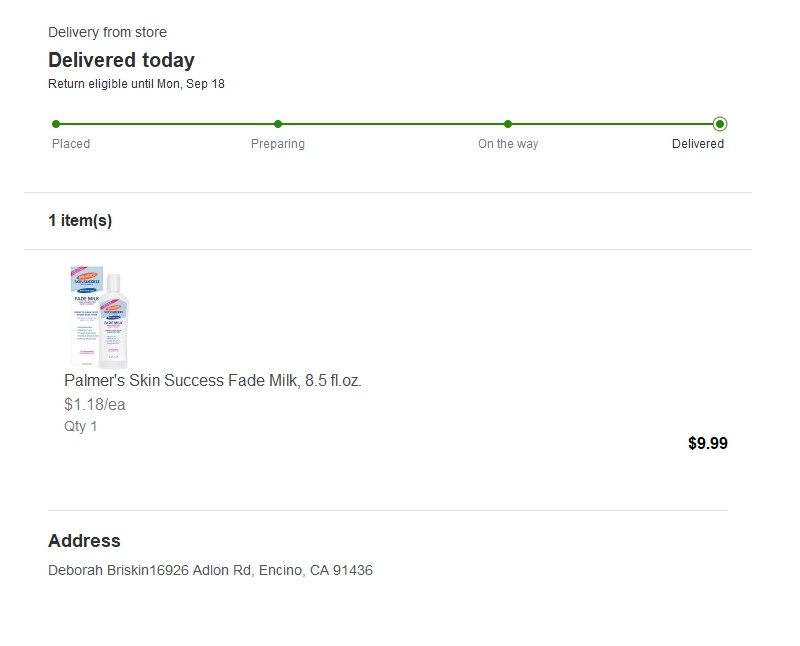800x646 pixels.
Task: Click the 1 item(s) section heading
Action: click(80, 221)
